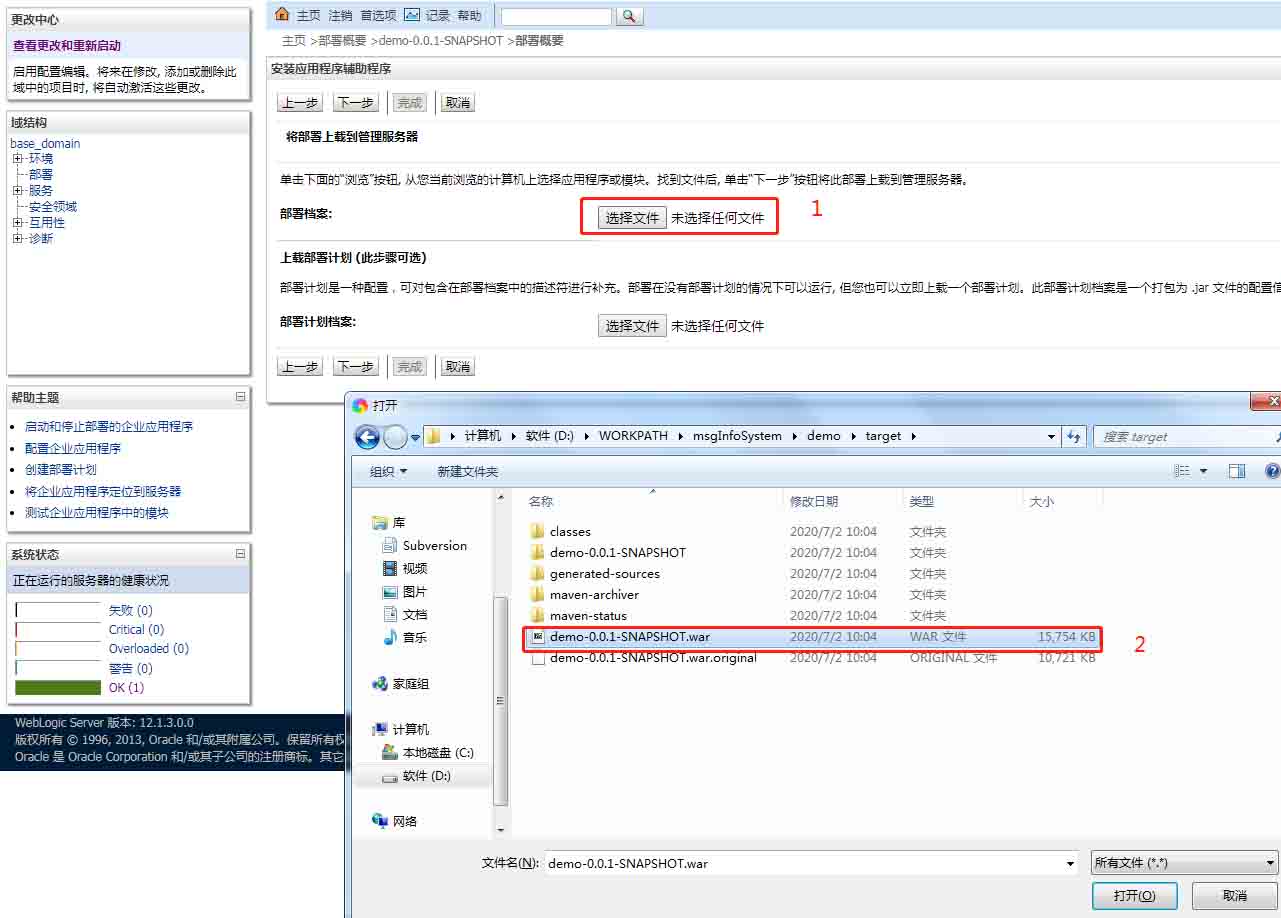Click the 15,754 KB size cell

click(1066, 637)
